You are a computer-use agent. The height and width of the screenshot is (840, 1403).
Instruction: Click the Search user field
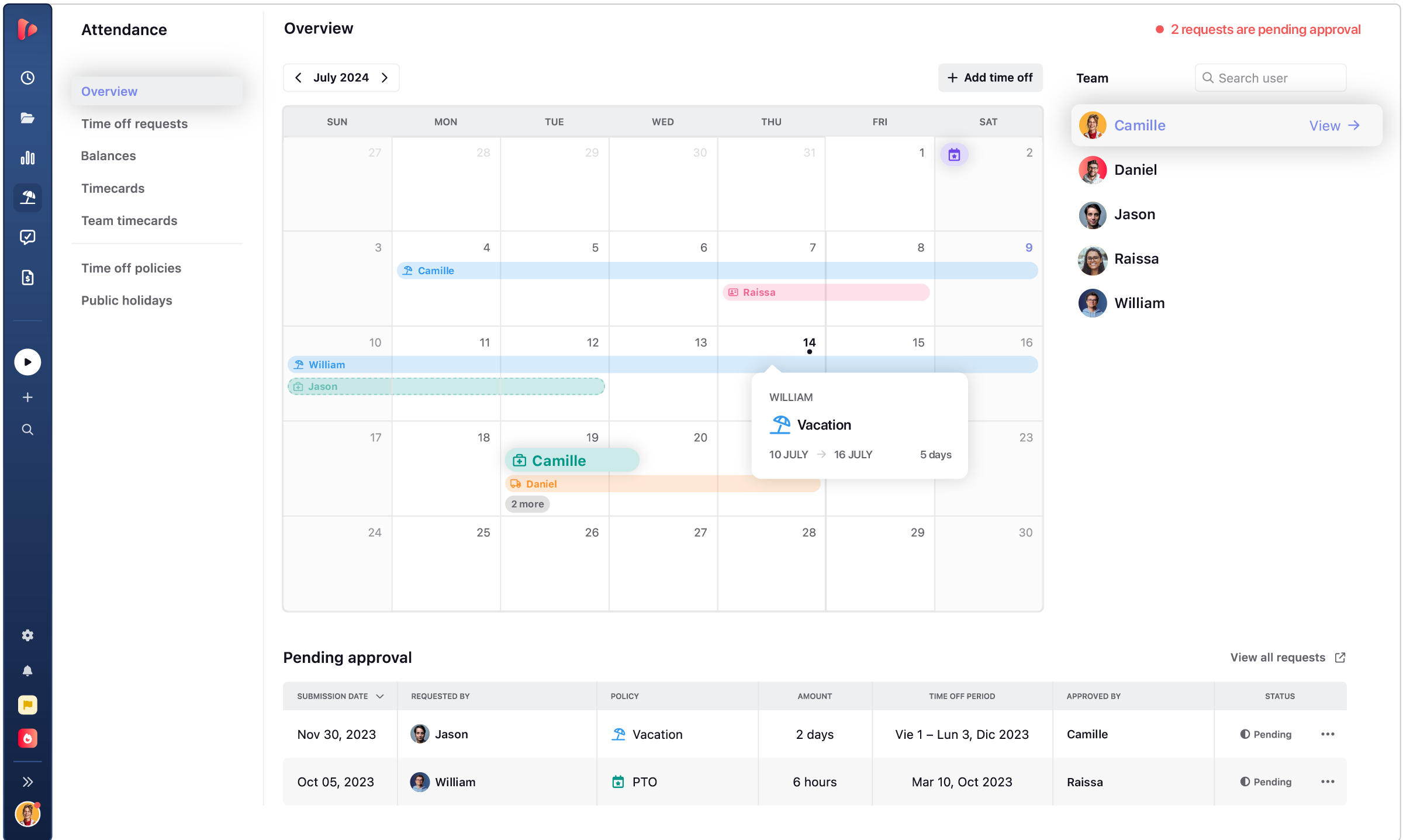1270,78
